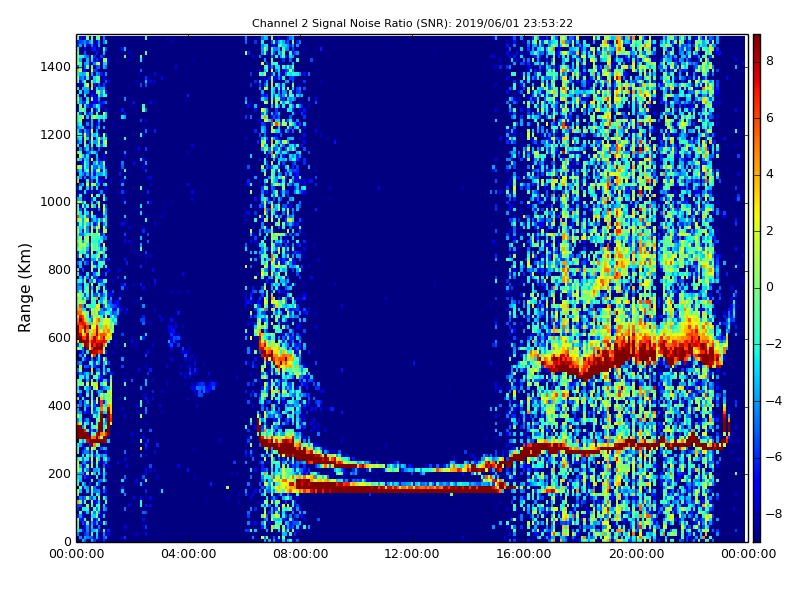The image size is (800, 600).
Task: Click the 16:00:00 time axis label
Action: (524, 554)
